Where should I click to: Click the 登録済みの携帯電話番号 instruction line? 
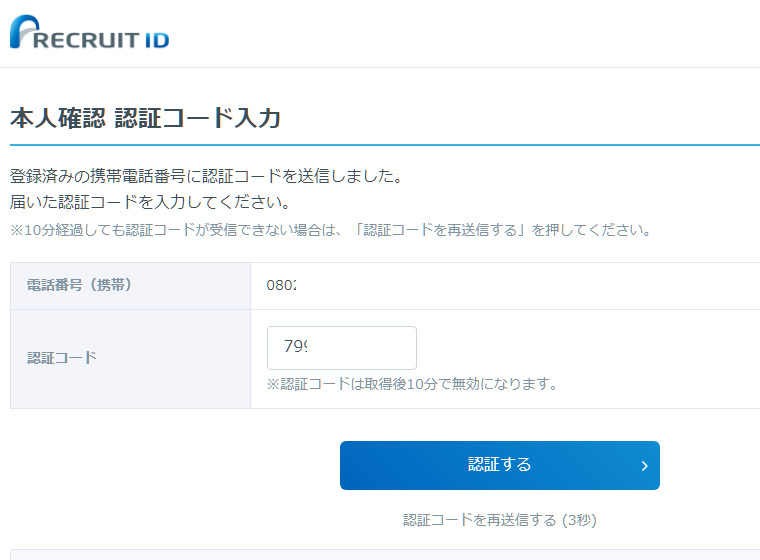click(x=205, y=177)
